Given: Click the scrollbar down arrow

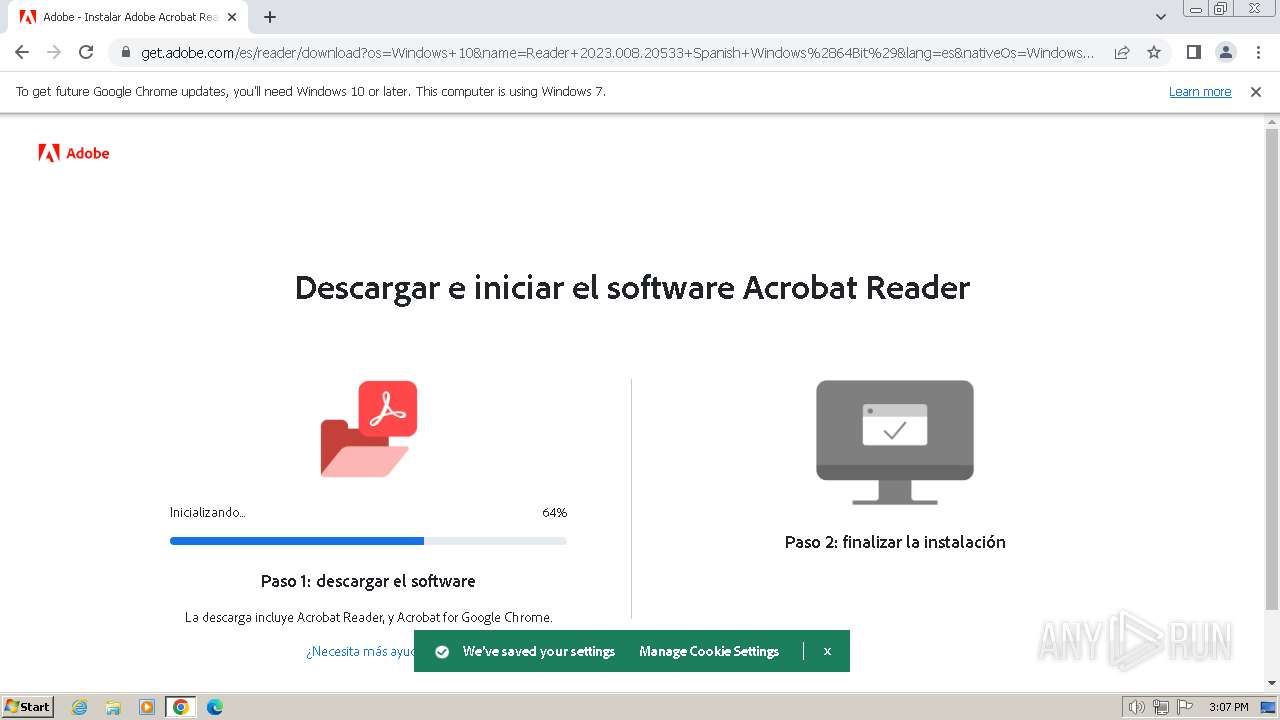Looking at the screenshot, I should [x=1272, y=683].
